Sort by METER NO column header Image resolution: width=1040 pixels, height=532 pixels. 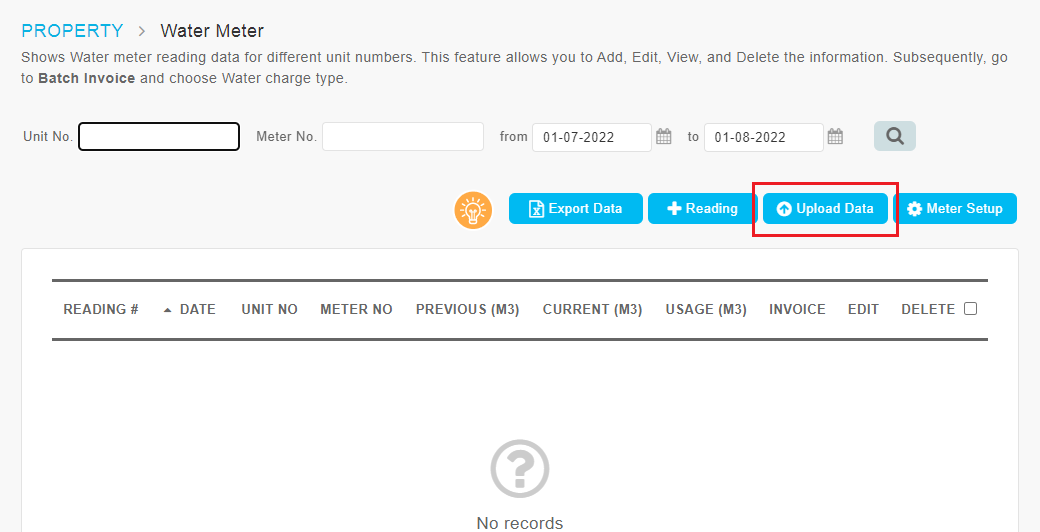(x=356, y=309)
